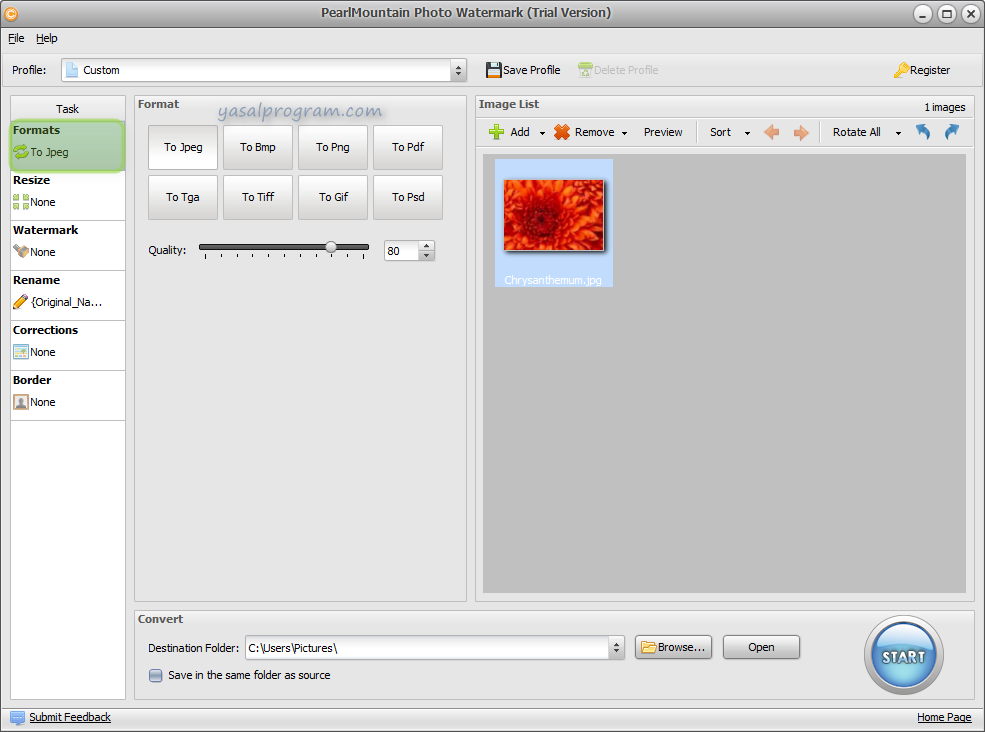Open the Sort dropdown arrow
Image resolution: width=985 pixels, height=732 pixels.
click(747, 133)
